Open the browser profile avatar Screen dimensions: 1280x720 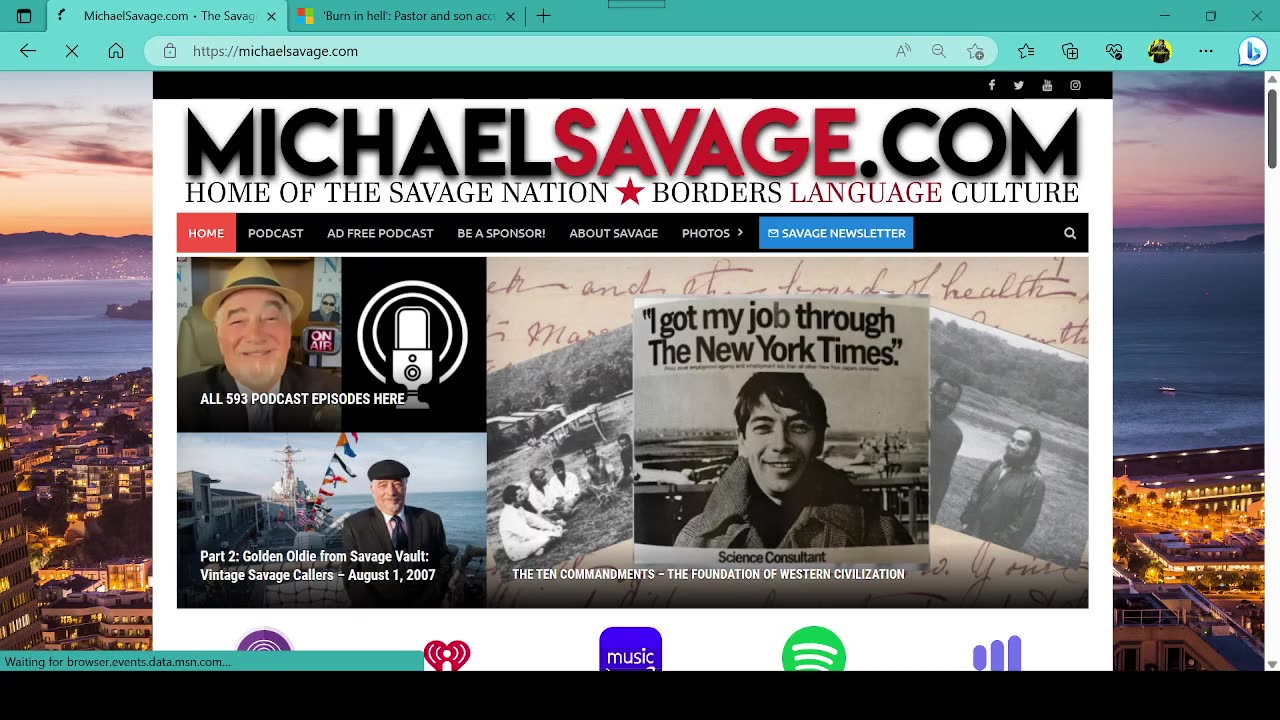tap(1160, 51)
